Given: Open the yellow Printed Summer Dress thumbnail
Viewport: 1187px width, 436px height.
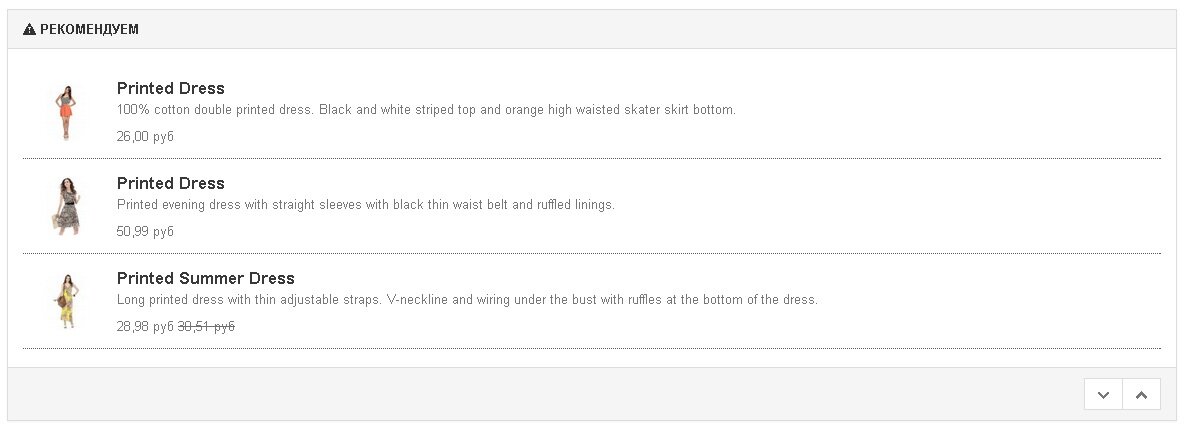Looking at the screenshot, I should 66,301.
